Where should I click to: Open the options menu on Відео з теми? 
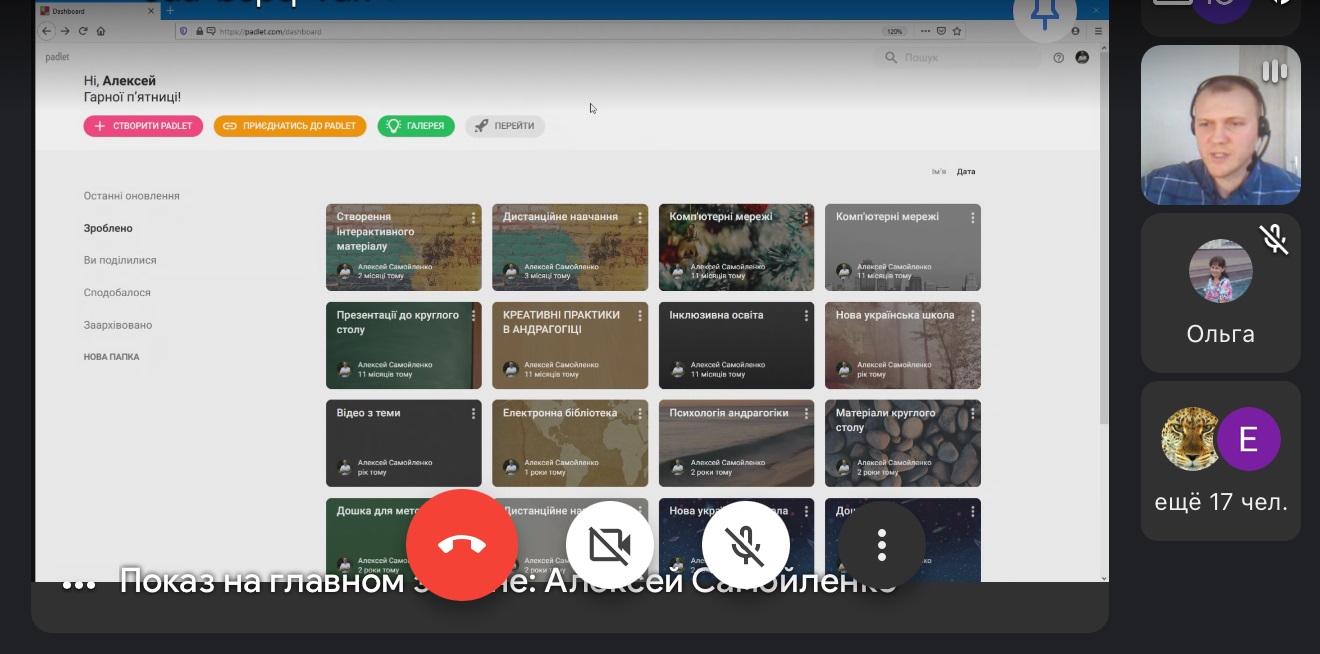(x=473, y=413)
